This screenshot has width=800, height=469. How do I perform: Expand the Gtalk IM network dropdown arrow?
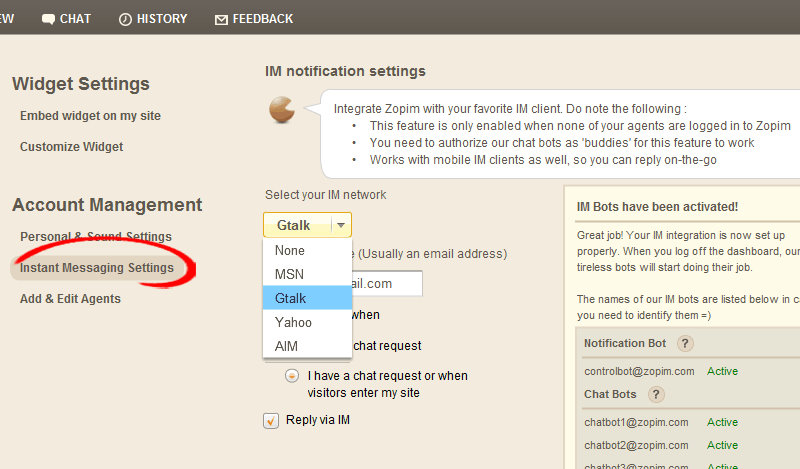[341, 225]
